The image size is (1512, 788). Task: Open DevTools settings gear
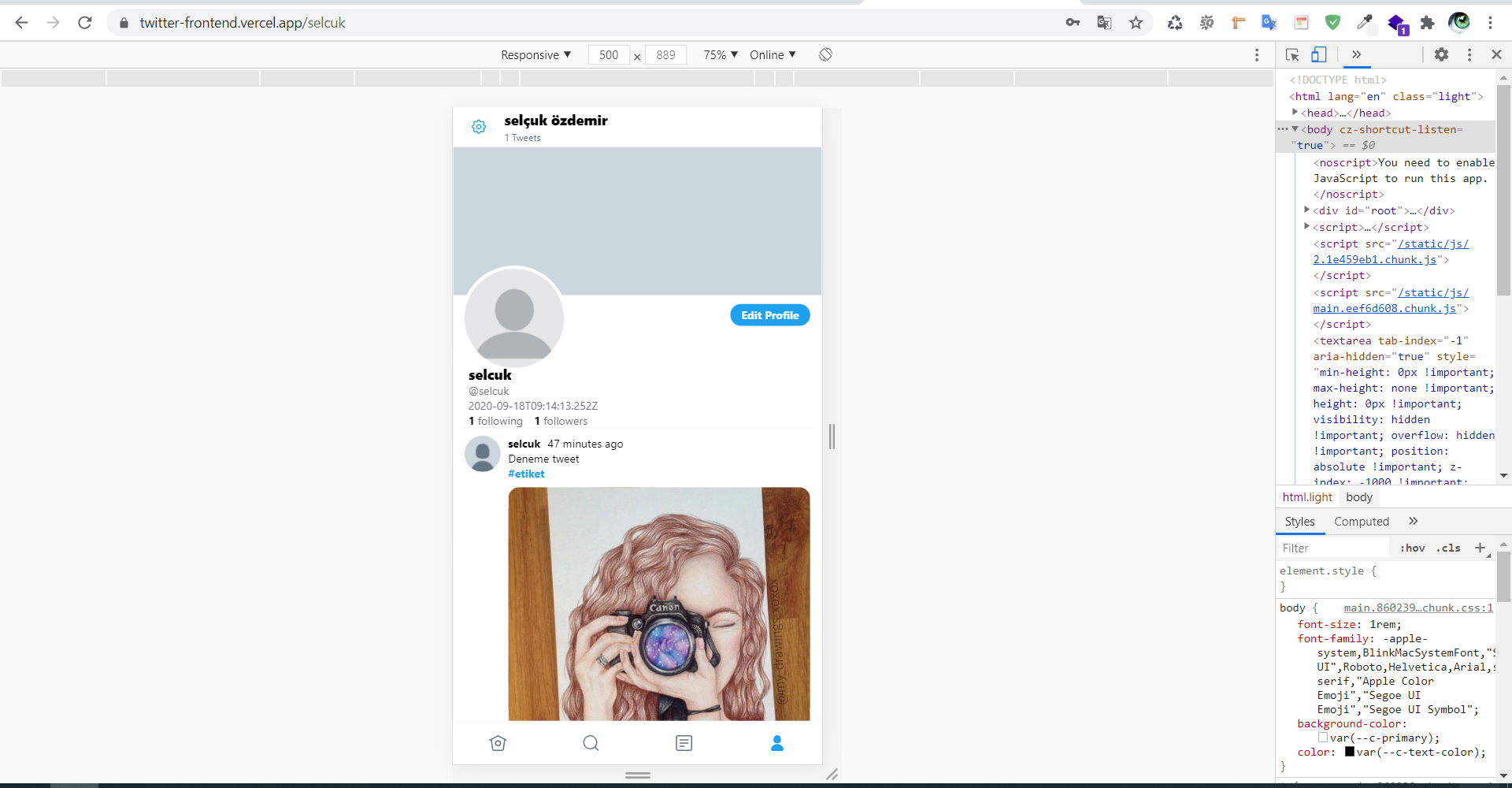(x=1441, y=54)
